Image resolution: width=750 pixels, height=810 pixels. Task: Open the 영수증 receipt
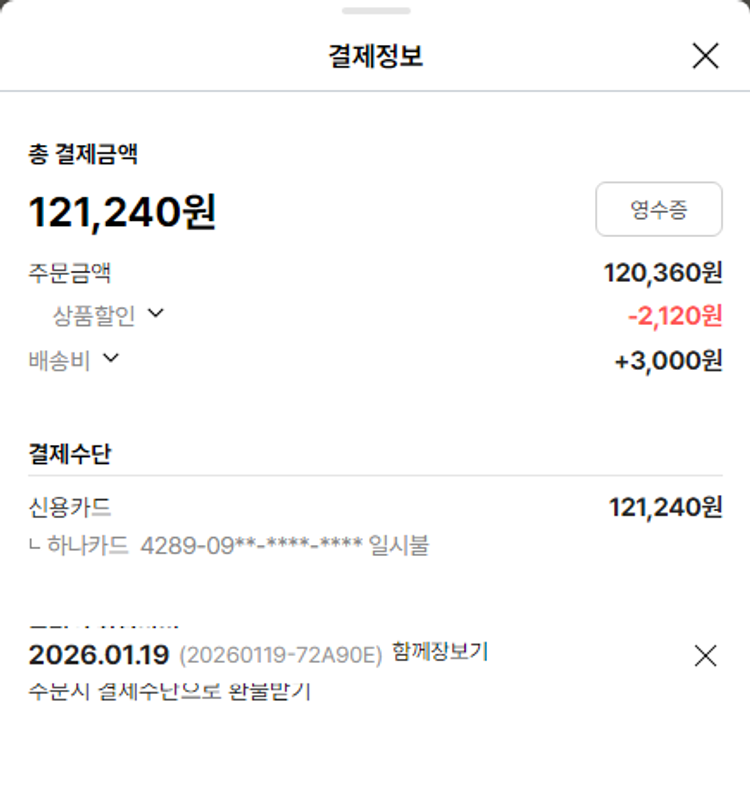[x=658, y=210]
